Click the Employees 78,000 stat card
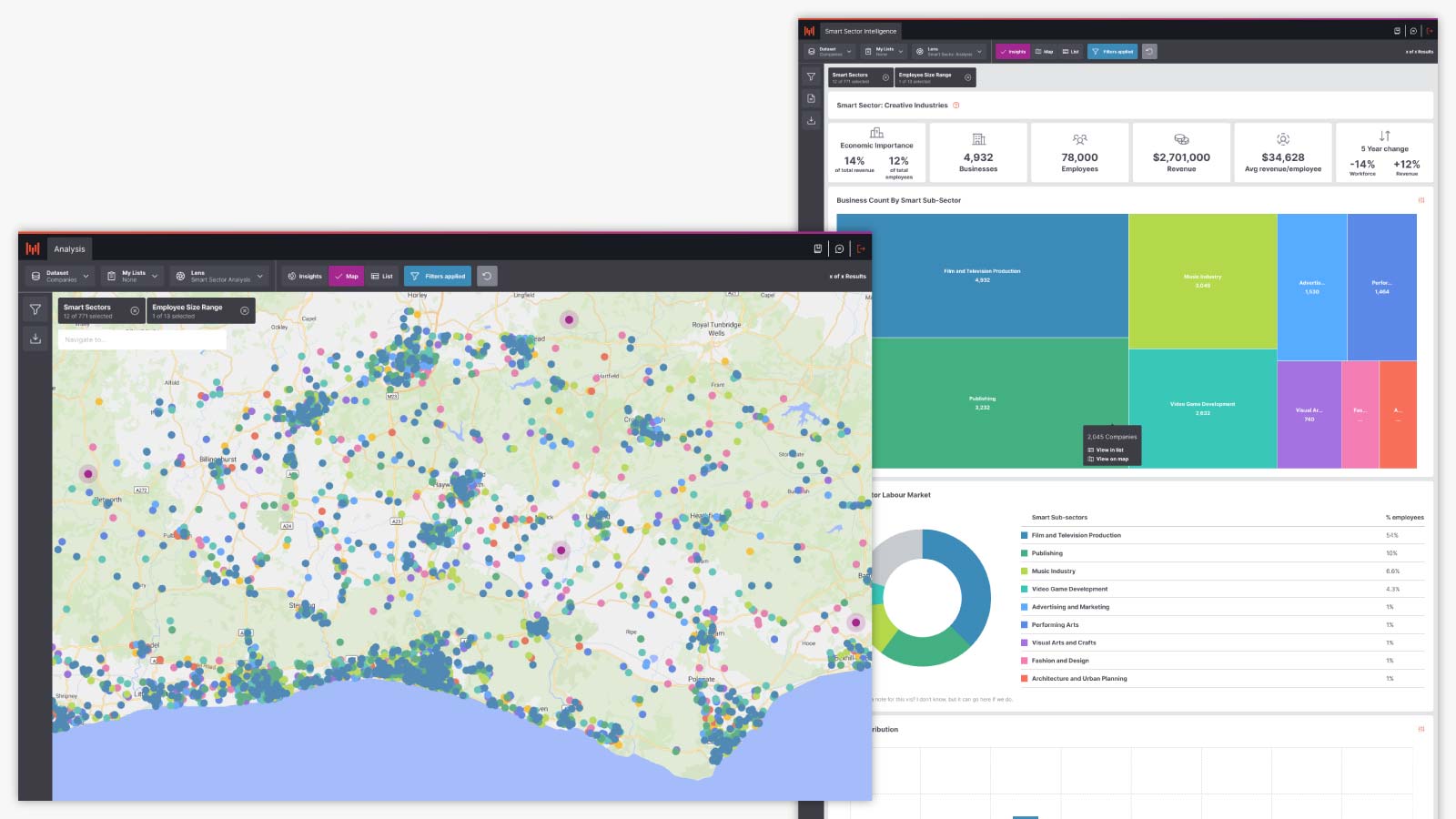This screenshot has width=1456, height=819. pos(1079,153)
